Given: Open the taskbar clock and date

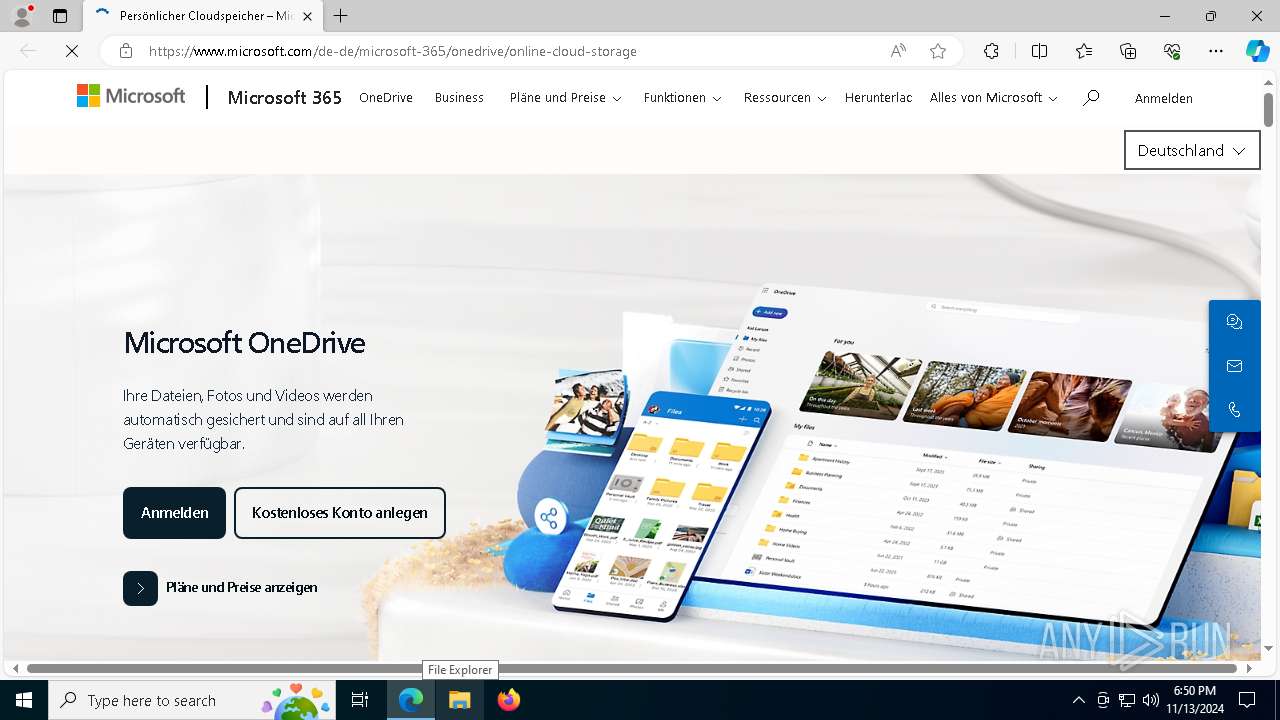Looking at the screenshot, I should coord(1194,700).
